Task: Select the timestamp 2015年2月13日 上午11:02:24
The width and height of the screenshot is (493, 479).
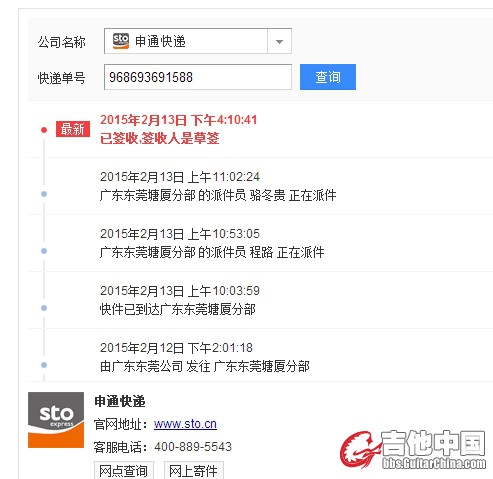Action: tap(180, 177)
